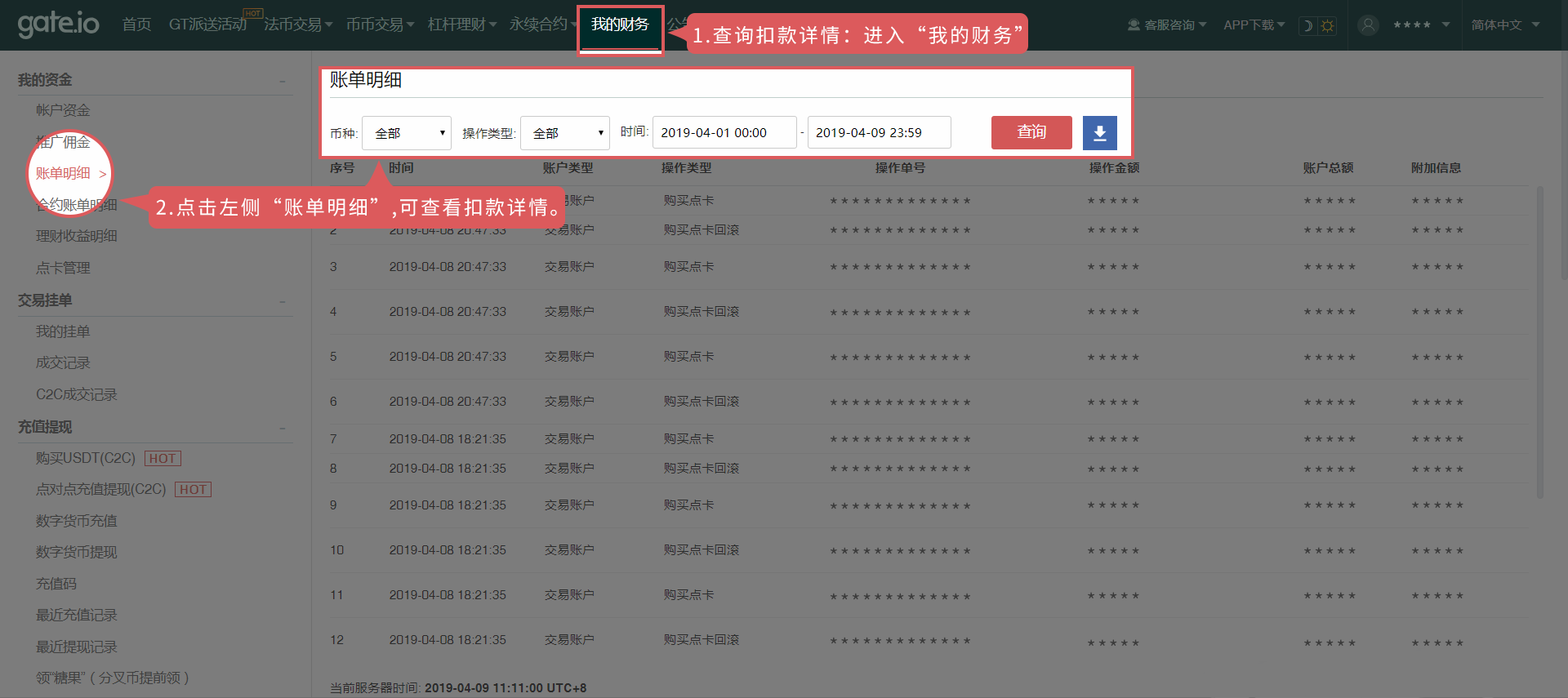Open APP下载 dropdown
Image resolution: width=1568 pixels, height=698 pixels.
[1254, 25]
